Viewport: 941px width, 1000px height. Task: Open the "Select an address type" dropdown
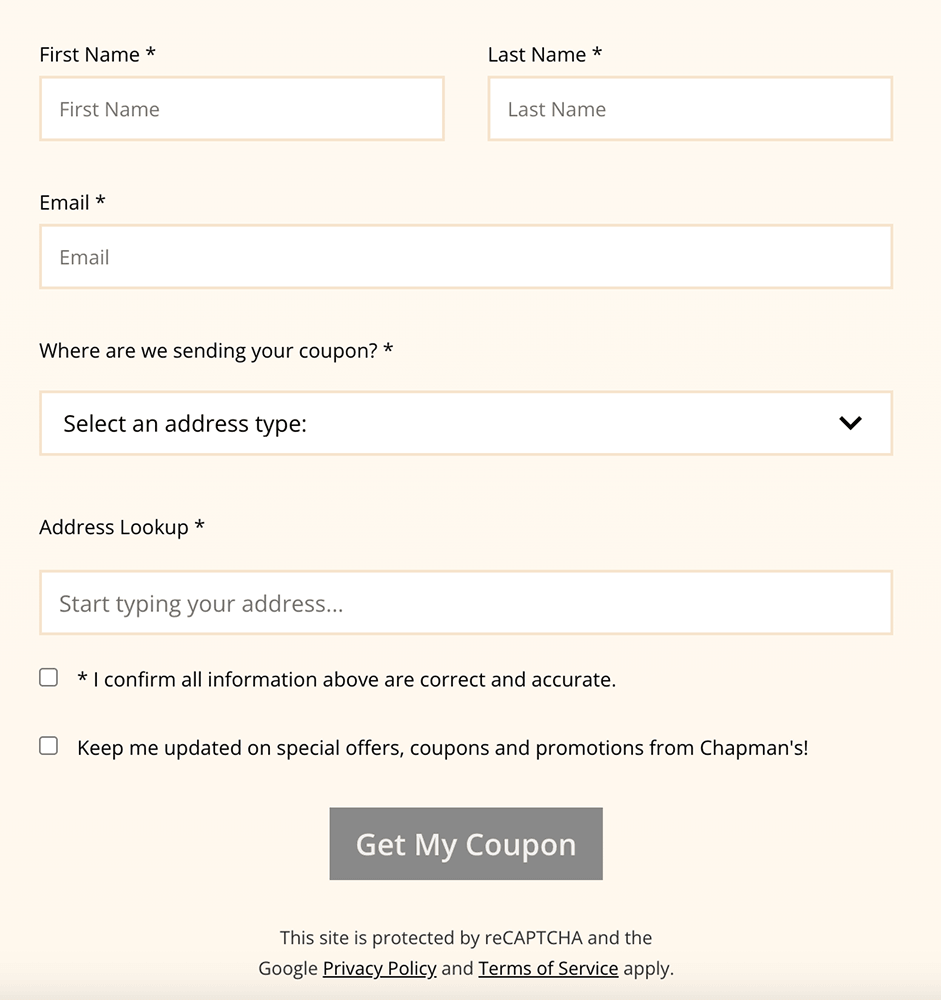465,423
